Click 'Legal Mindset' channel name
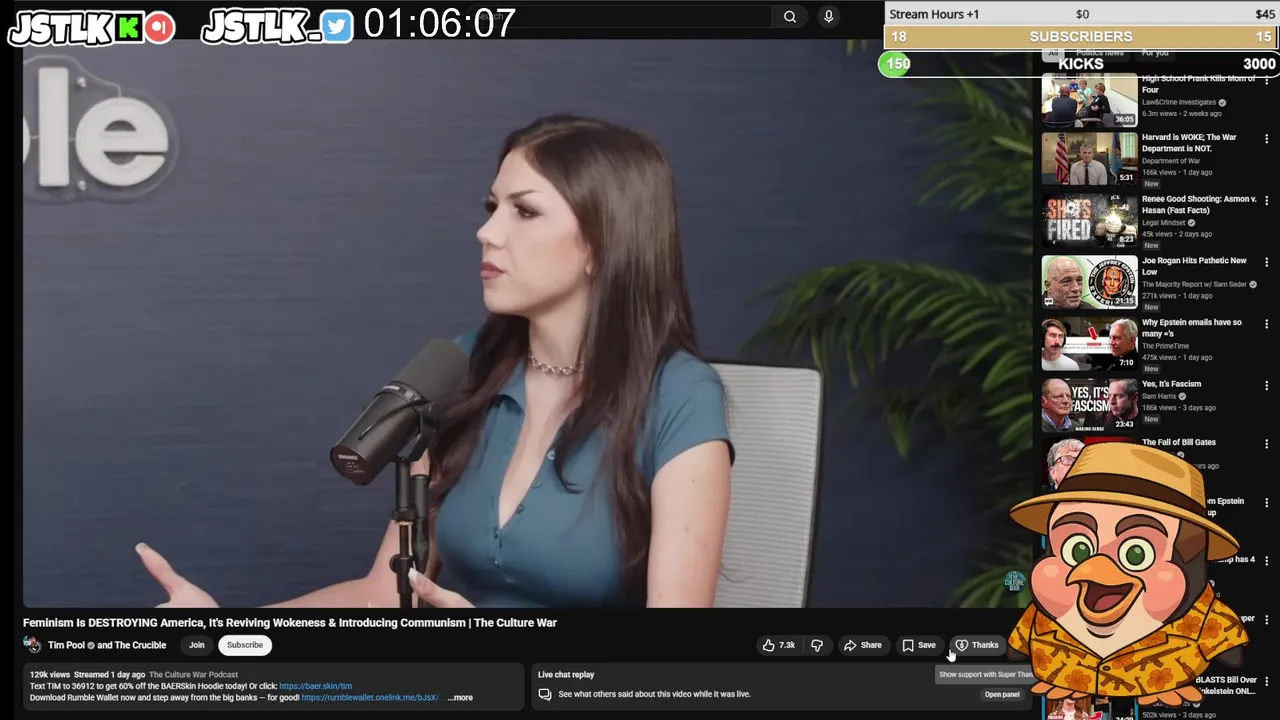 click(x=1164, y=223)
